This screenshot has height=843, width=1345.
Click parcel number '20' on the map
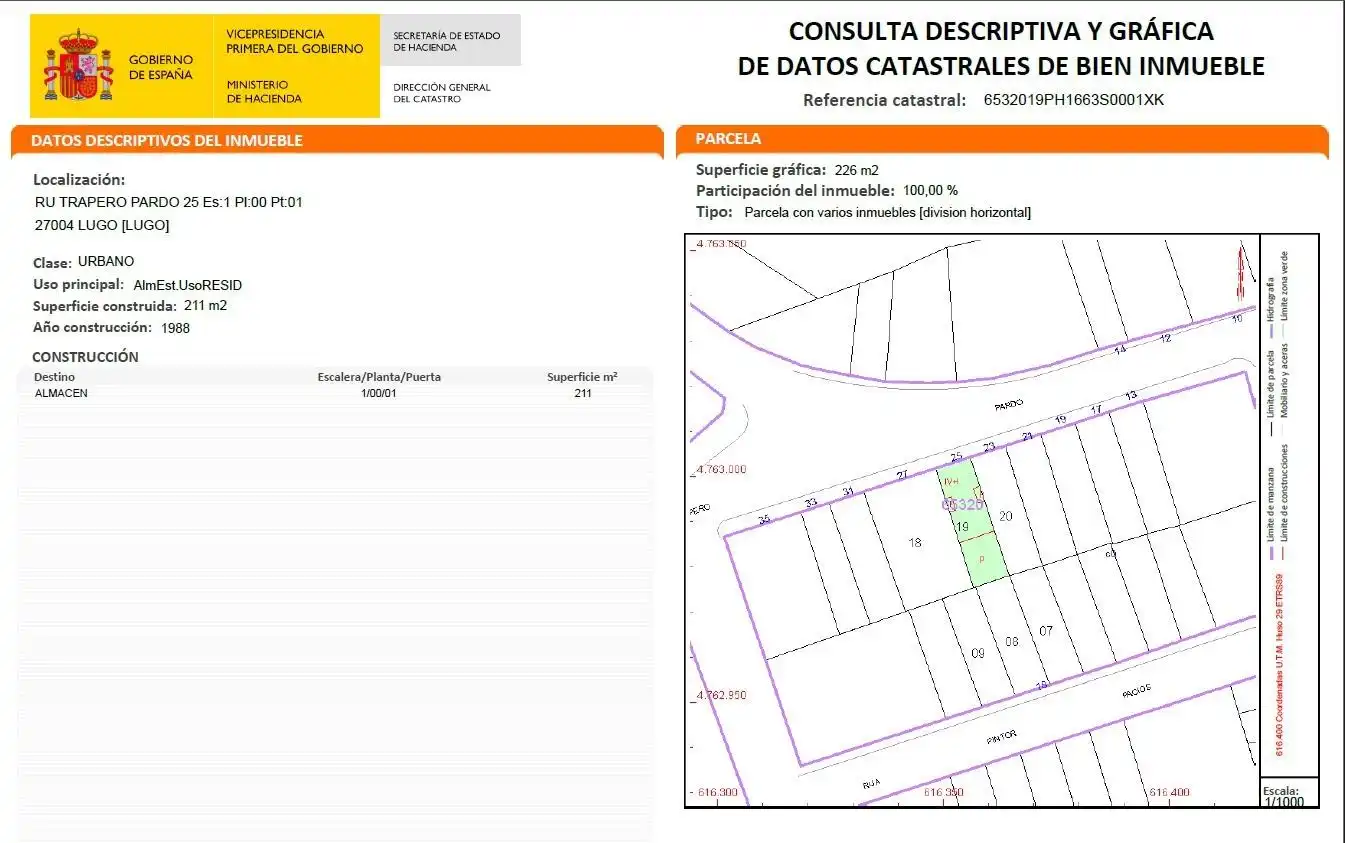tap(1006, 516)
